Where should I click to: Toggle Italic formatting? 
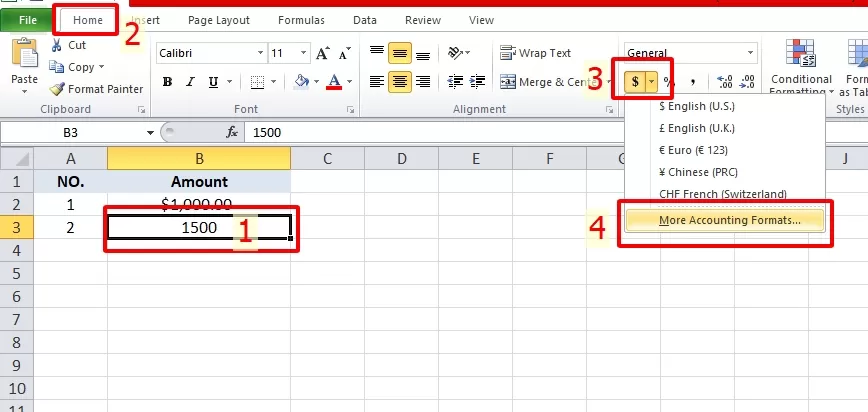pyautogui.click(x=190, y=83)
